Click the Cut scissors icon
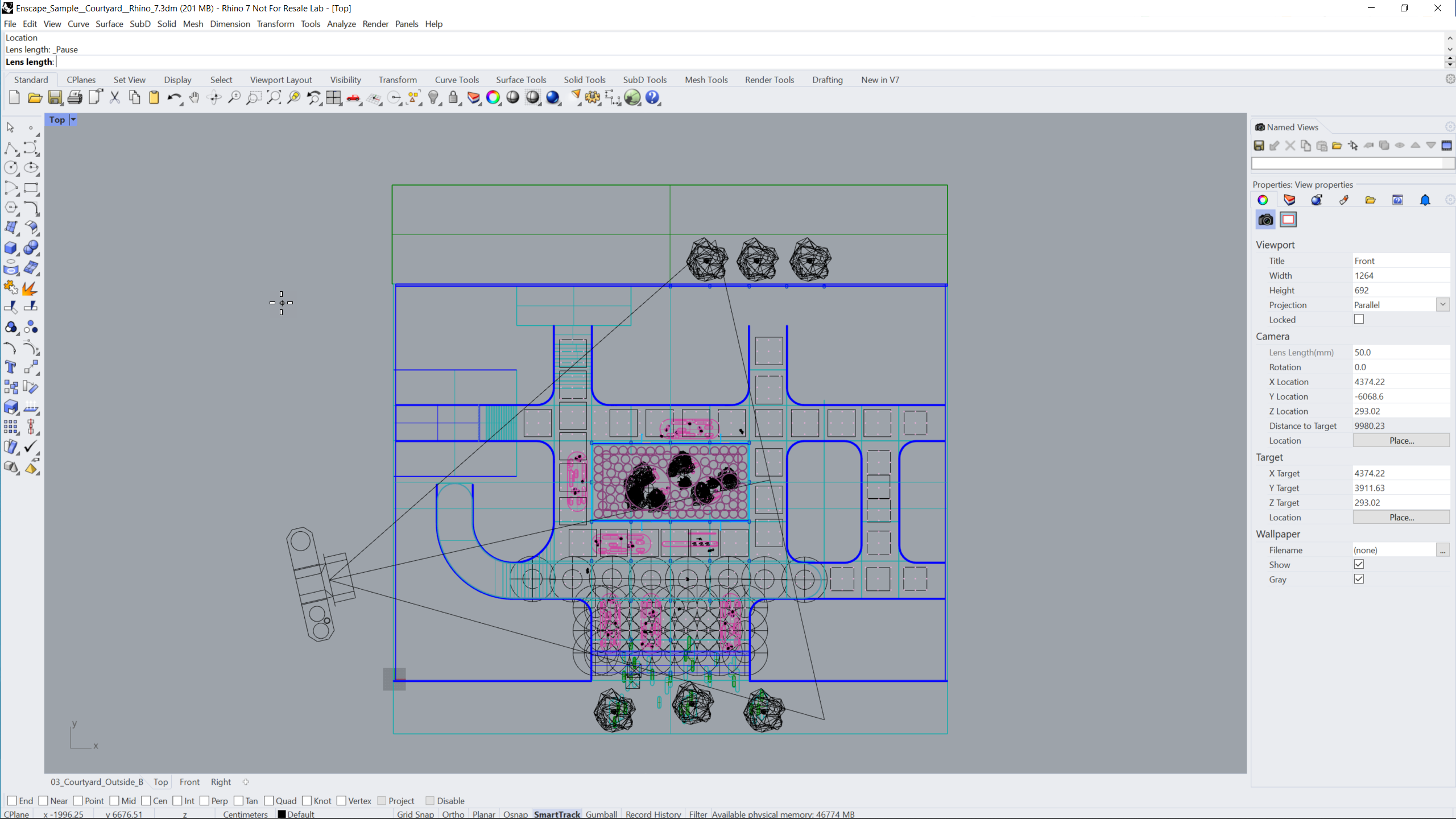Image resolution: width=1456 pixels, height=819 pixels. pyautogui.click(x=115, y=98)
